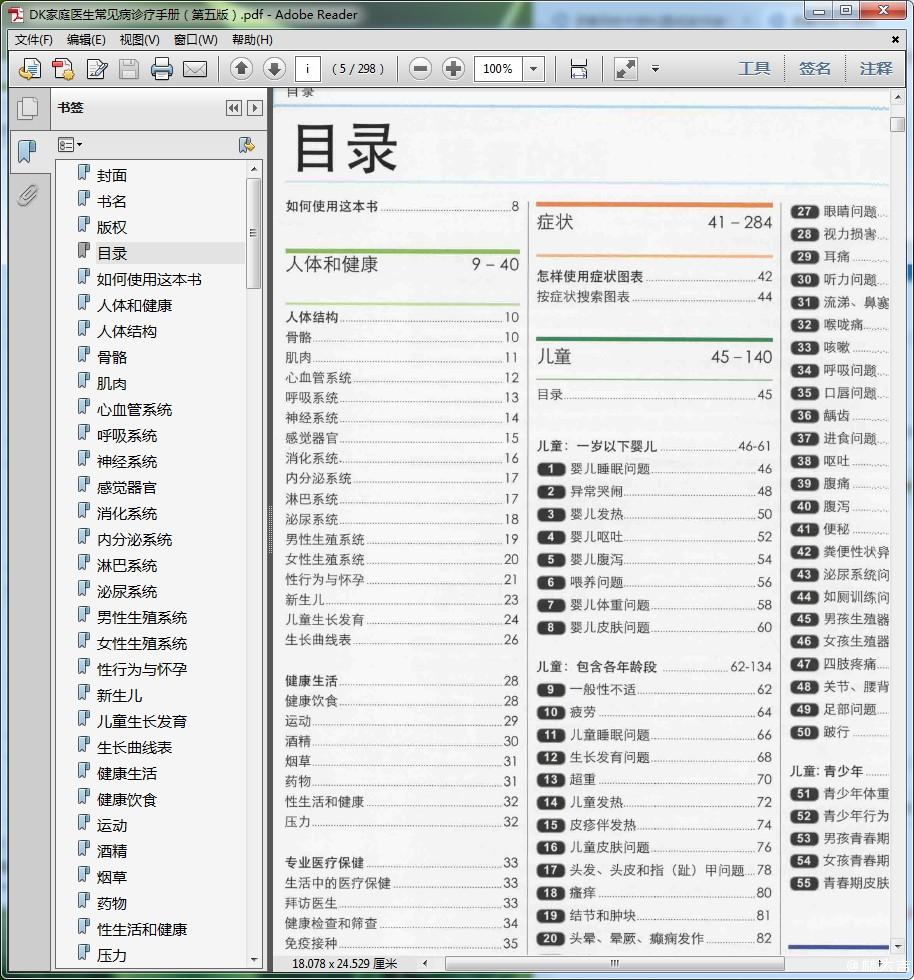Go to next page with down arrow
The image size is (914, 980).
point(274,69)
